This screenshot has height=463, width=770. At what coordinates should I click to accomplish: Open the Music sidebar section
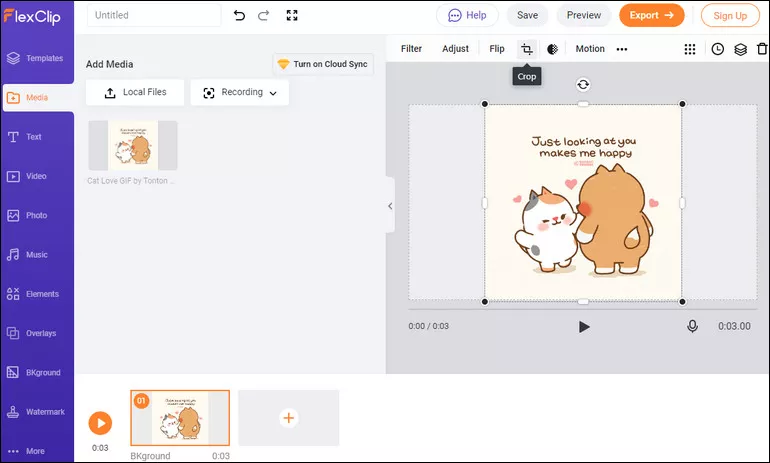tap(28, 255)
